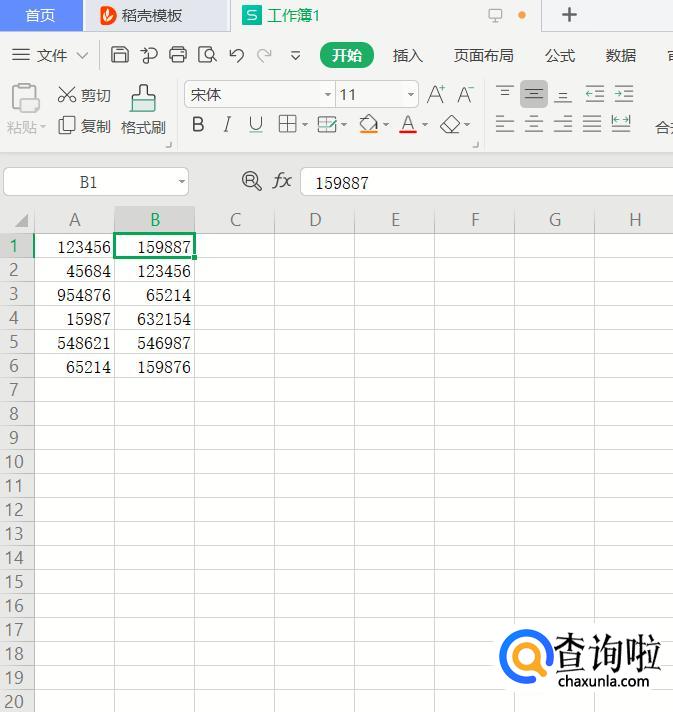Click the Save icon in quick toolbar
The height and width of the screenshot is (712, 673).
pyautogui.click(x=120, y=55)
